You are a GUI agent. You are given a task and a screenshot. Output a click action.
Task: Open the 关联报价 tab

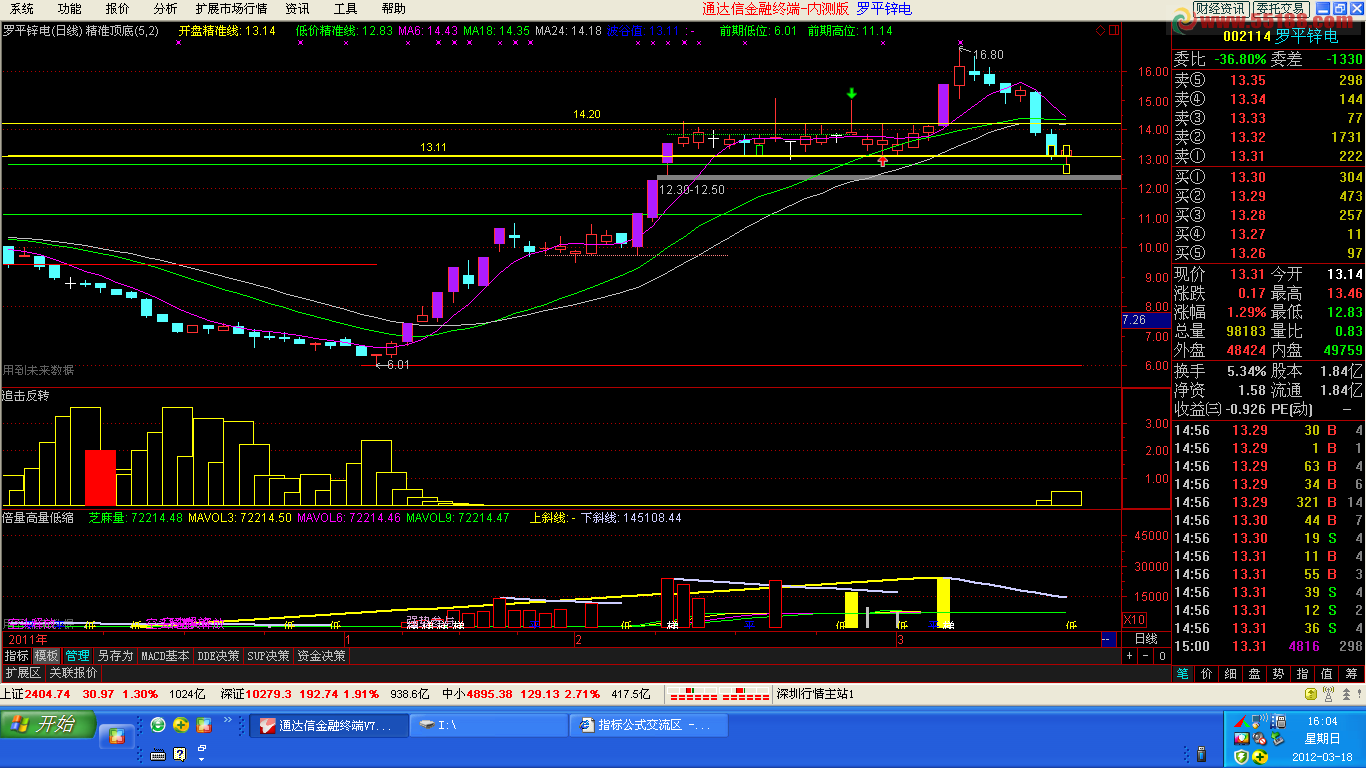pyautogui.click(x=73, y=673)
